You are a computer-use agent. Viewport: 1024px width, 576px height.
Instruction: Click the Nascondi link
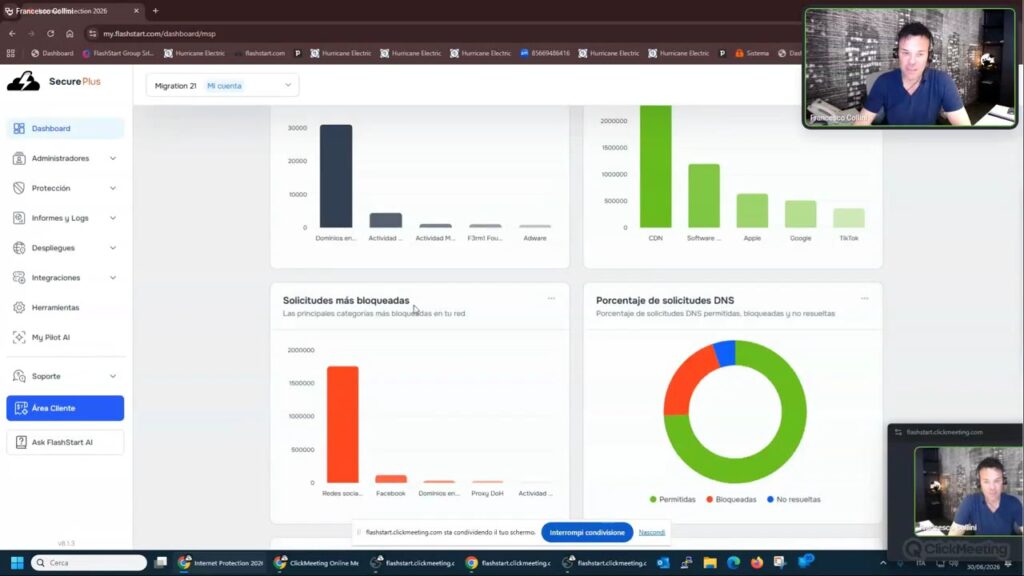click(652, 532)
